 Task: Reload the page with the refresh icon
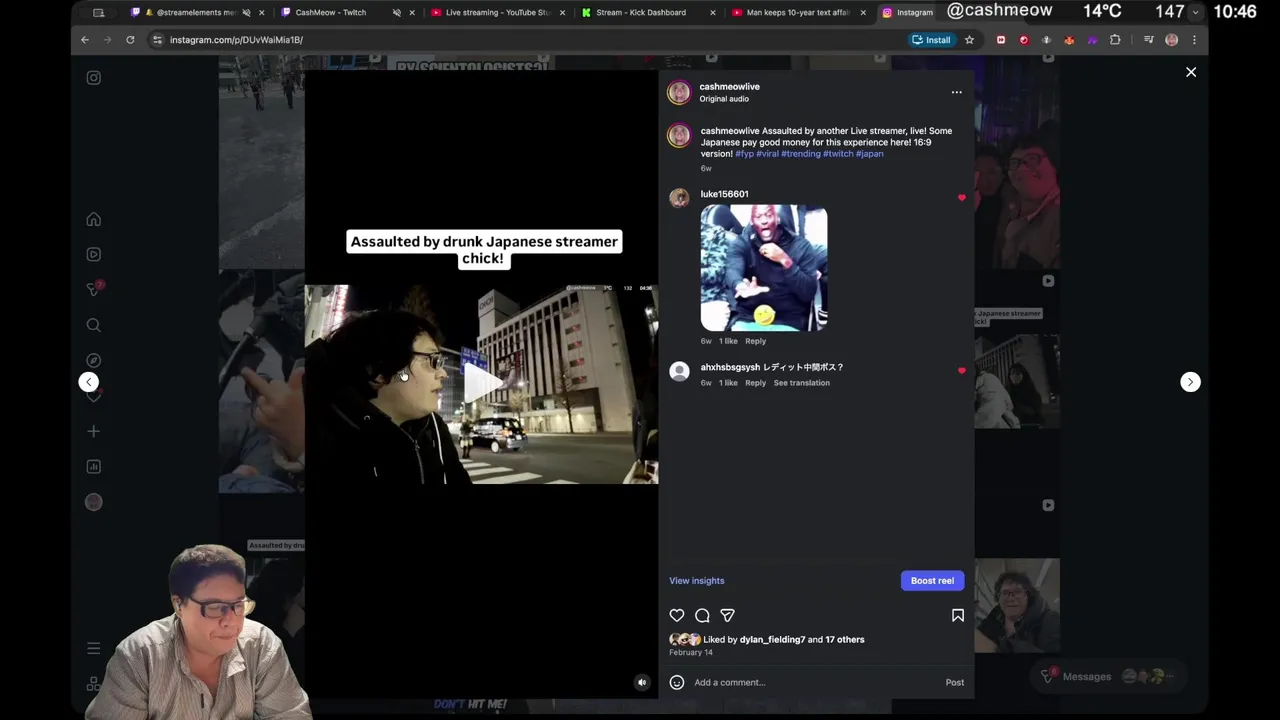[130, 40]
